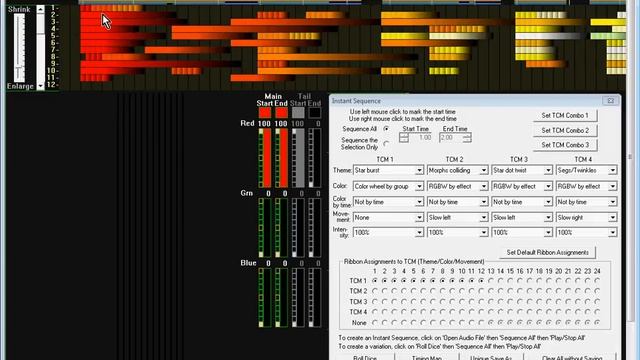The height and width of the screenshot is (360, 640).
Task: Click the Main Start color swatch
Action: tap(264, 113)
